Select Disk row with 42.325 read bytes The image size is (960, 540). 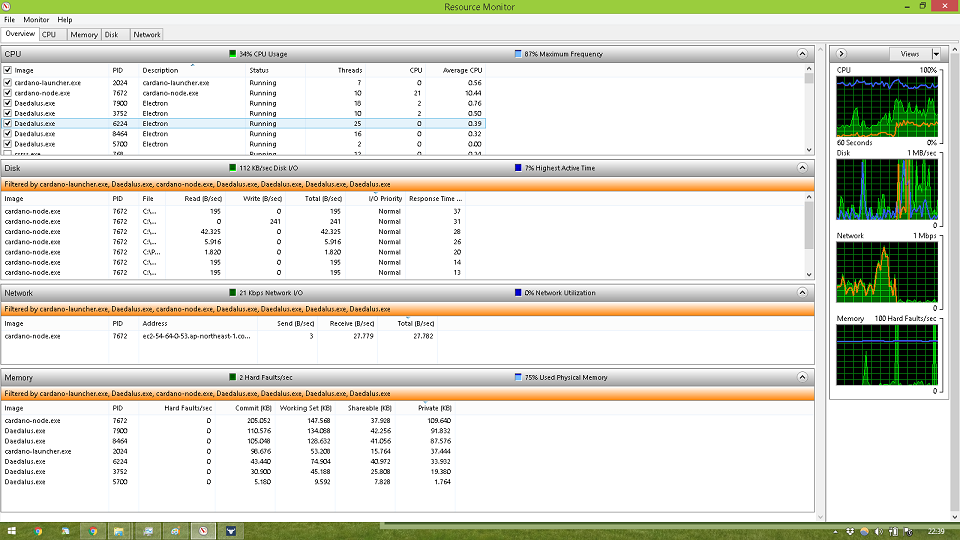tap(233, 231)
